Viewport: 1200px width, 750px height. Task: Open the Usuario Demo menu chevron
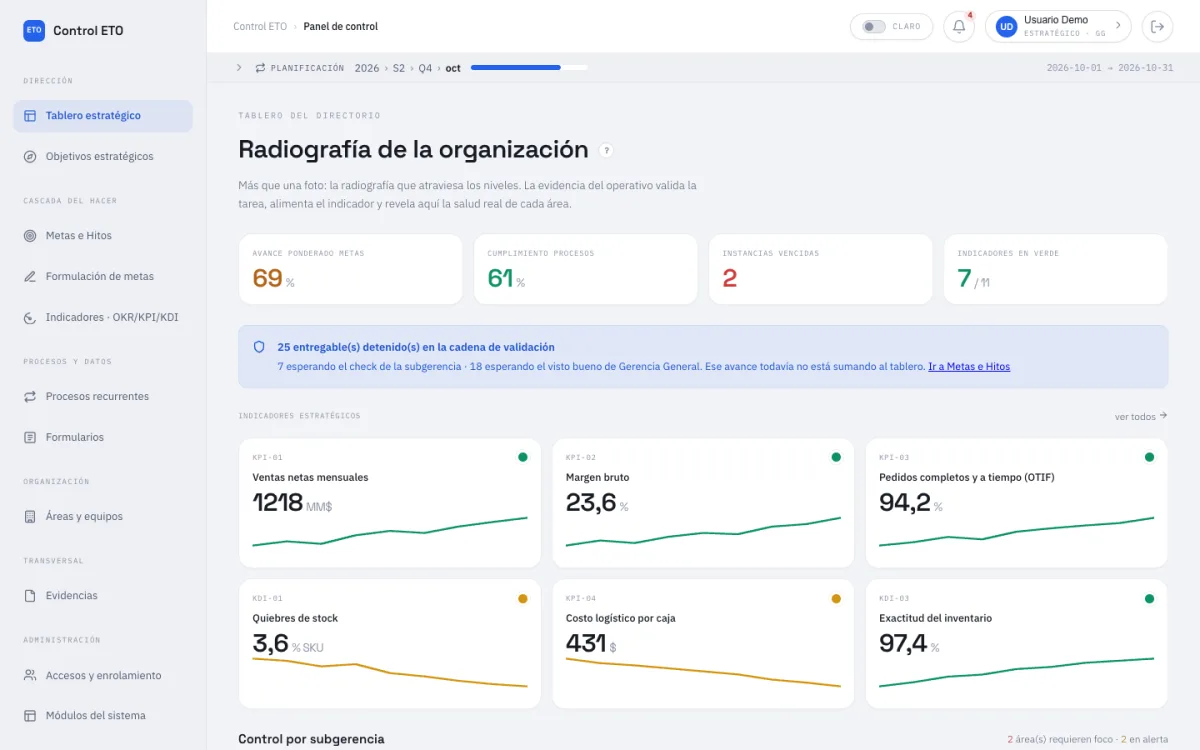click(x=1118, y=27)
